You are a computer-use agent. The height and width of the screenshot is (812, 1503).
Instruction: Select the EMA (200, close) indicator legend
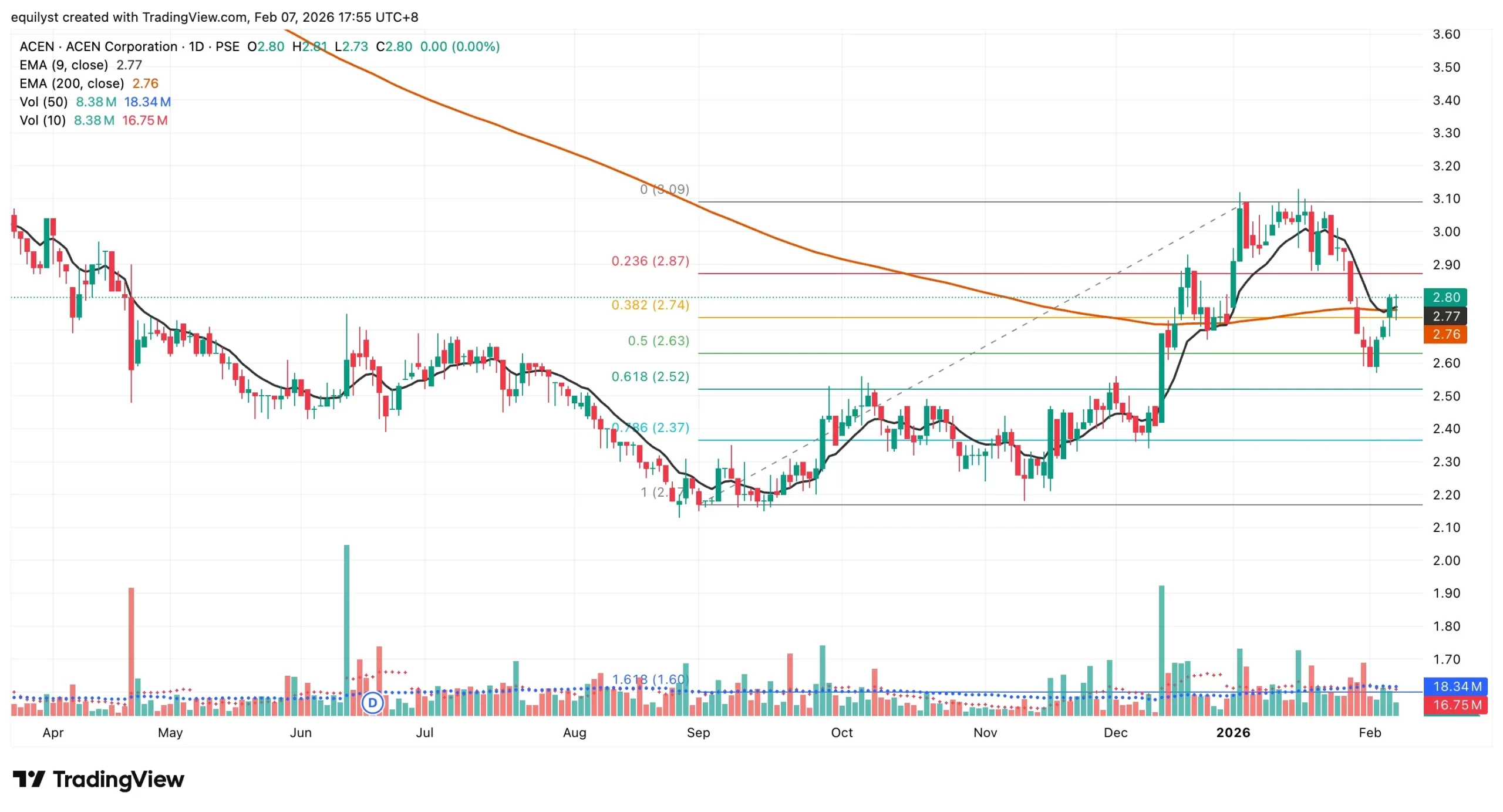72,83
